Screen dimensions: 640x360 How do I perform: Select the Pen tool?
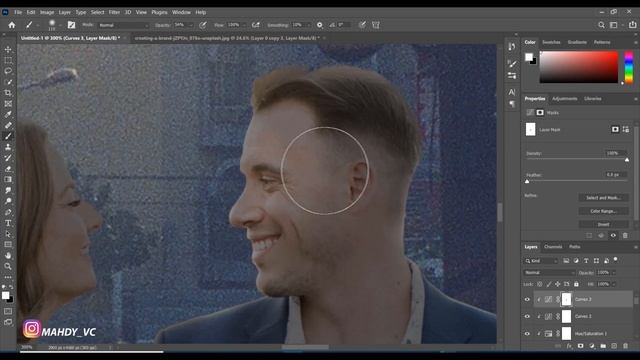click(8, 212)
